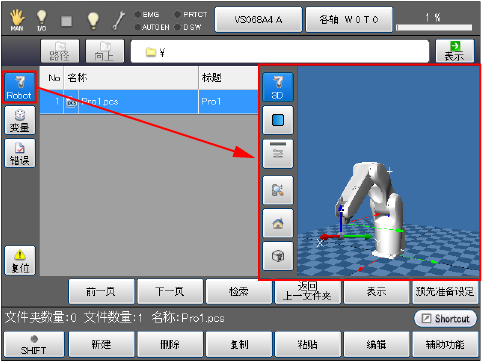Click the 新建 new file button
Image resolution: width=482 pixels, height=361 pixels.
pos(101,344)
